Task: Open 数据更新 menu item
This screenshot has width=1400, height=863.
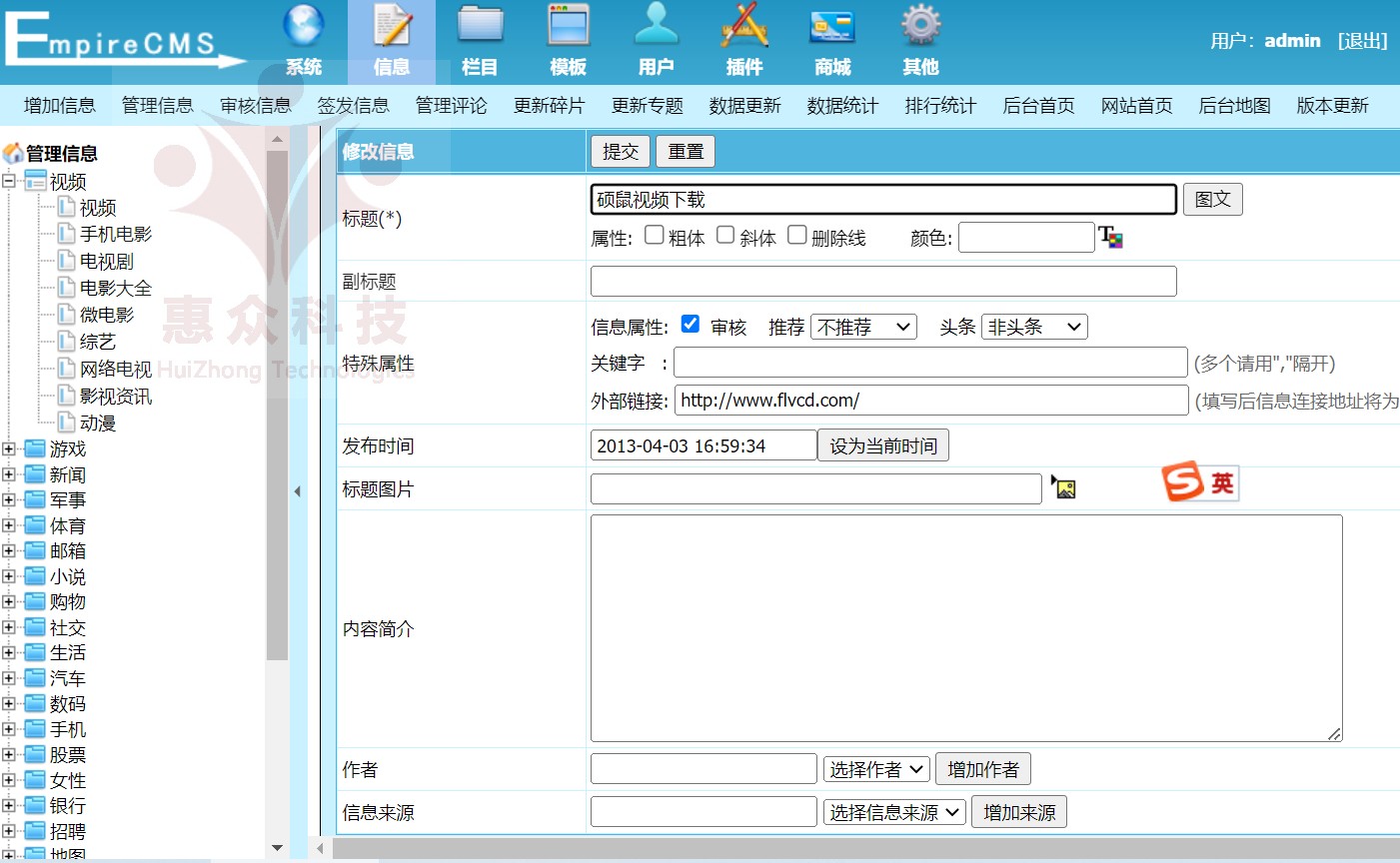Action: (x=745, y=106)
